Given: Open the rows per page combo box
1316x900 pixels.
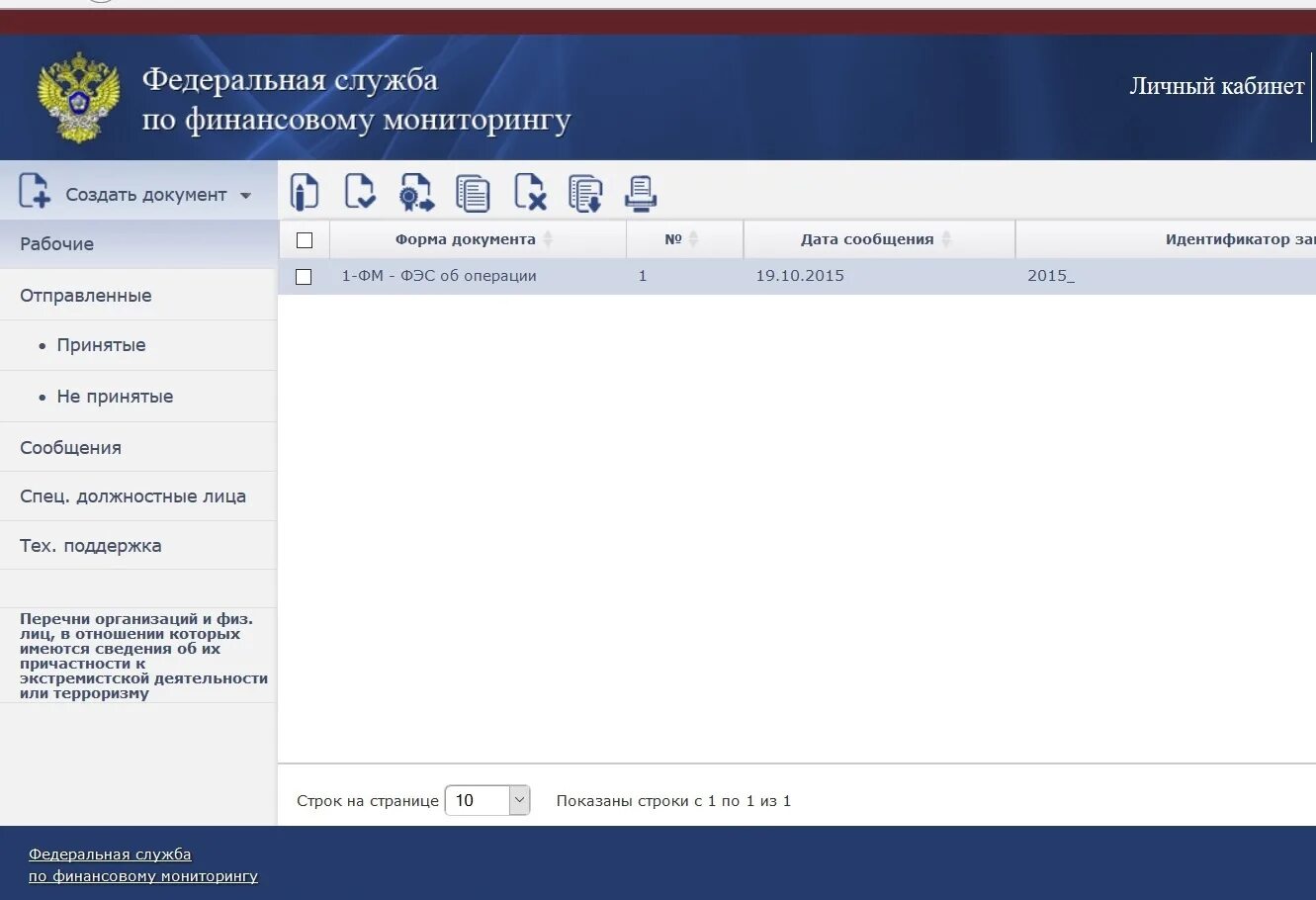Looking at the screenshot, I should click(x=487, y=800).
